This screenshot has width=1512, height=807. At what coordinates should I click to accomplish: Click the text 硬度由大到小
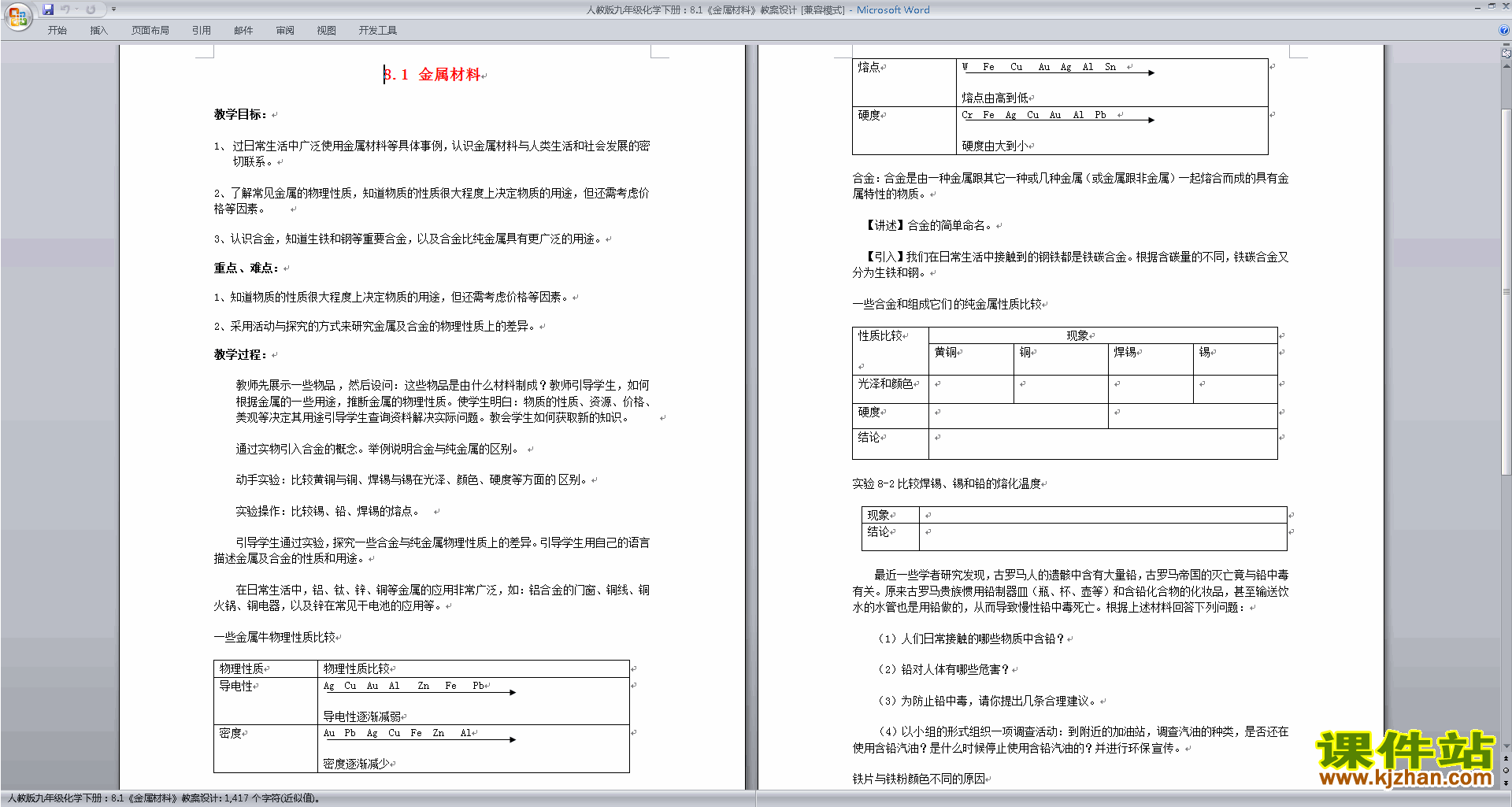click(x=995, y=146)
